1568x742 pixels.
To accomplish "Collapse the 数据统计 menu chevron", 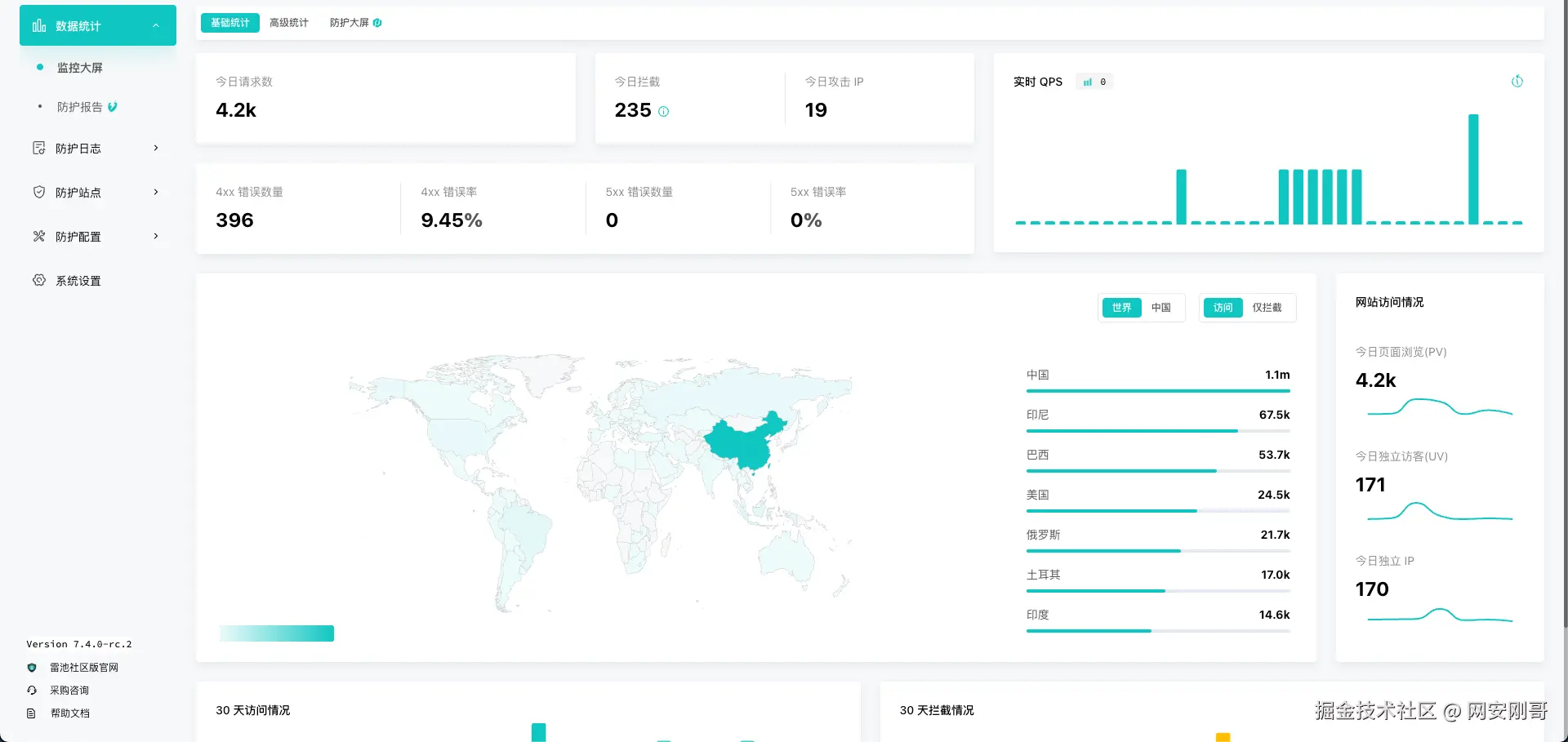I will pos(156,26).
